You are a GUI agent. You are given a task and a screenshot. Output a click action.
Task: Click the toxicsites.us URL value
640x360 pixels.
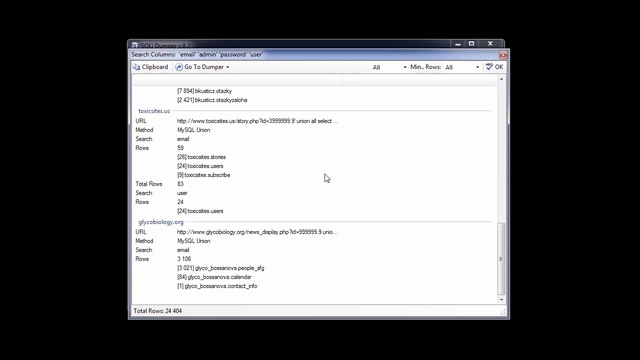point(257,121)
